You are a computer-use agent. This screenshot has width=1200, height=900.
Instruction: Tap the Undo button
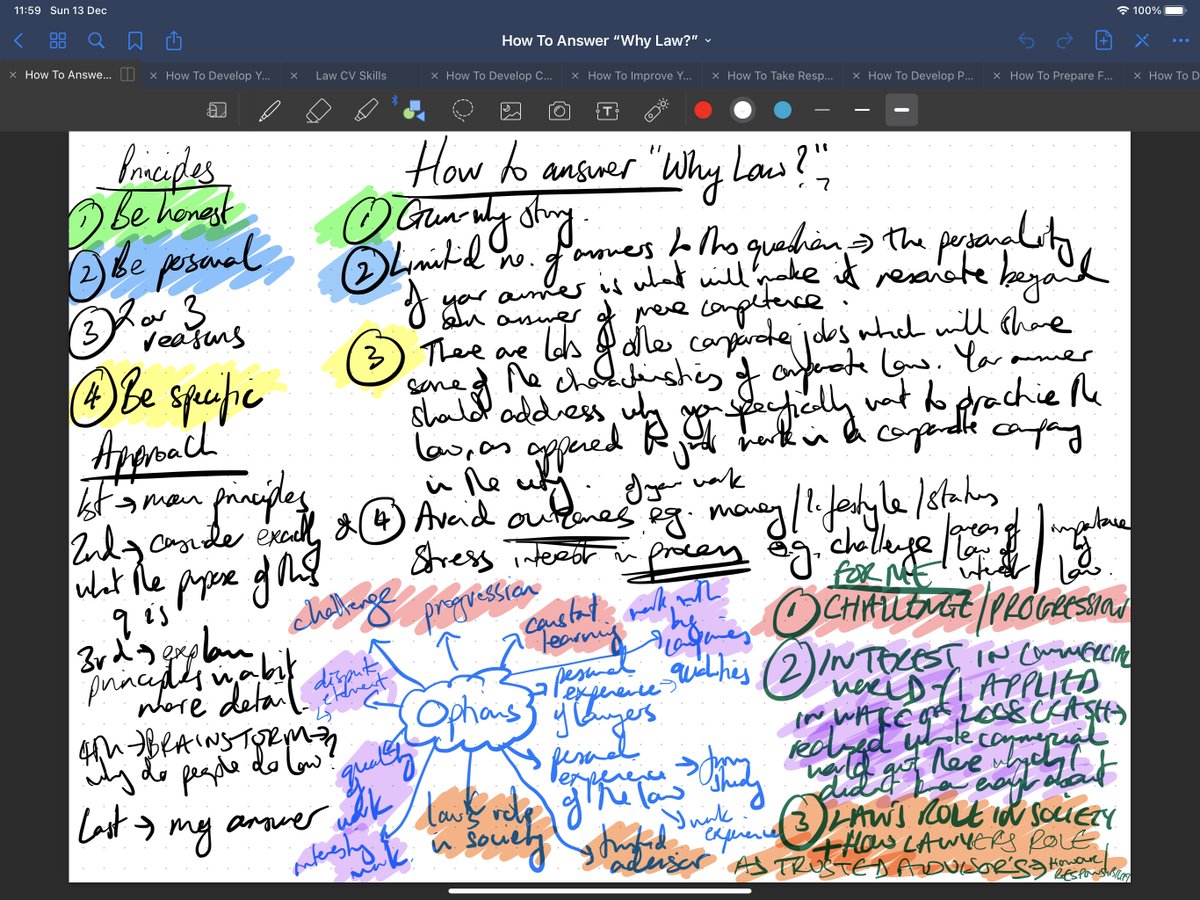[x=1026, y=41]
